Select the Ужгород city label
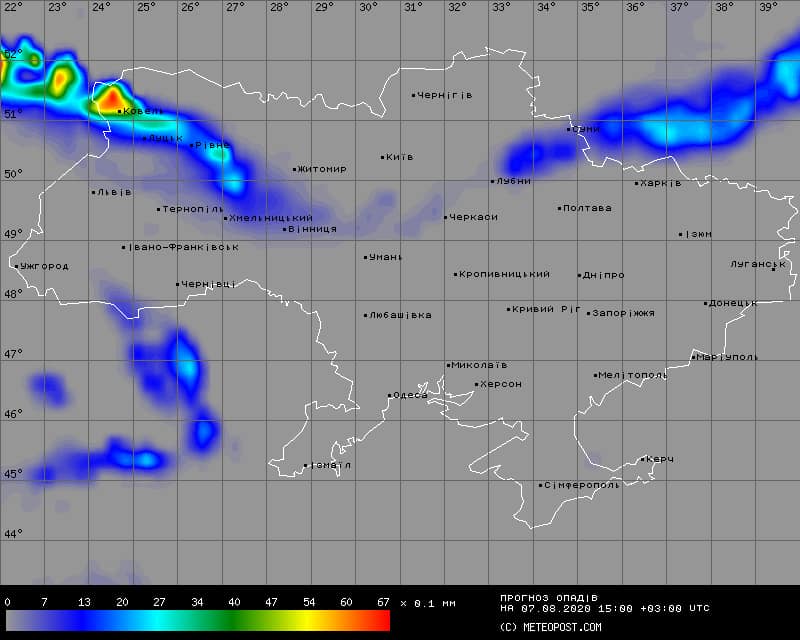The image size is (800, 640). coord(45,266)
